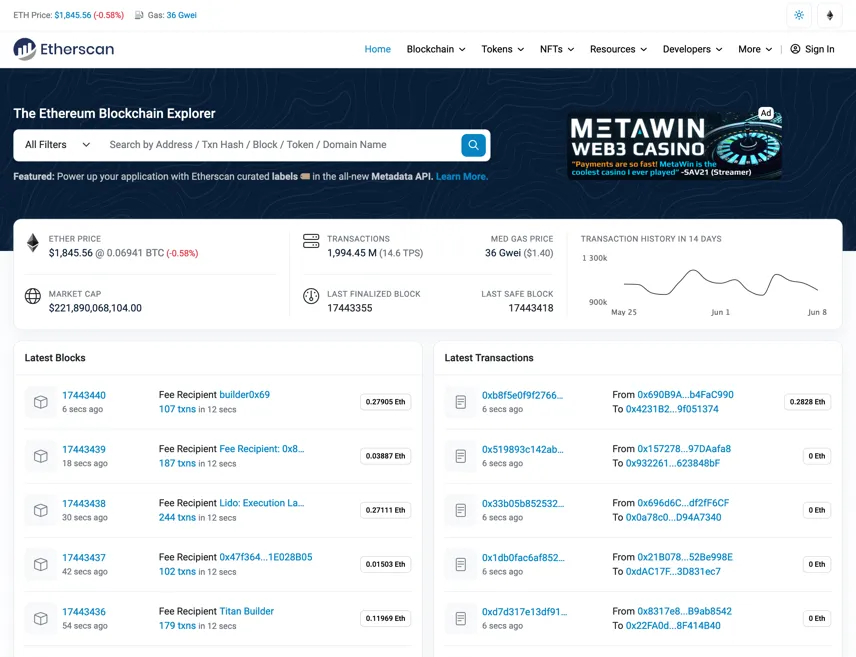Expand the Developers menu
856x657 pixels.
point(692,49)
